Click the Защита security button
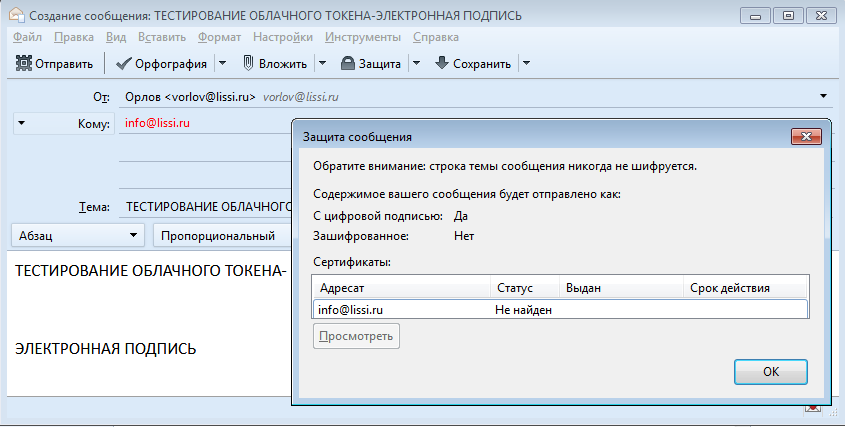The image size is (845, 427). click(x=371, y=64)
